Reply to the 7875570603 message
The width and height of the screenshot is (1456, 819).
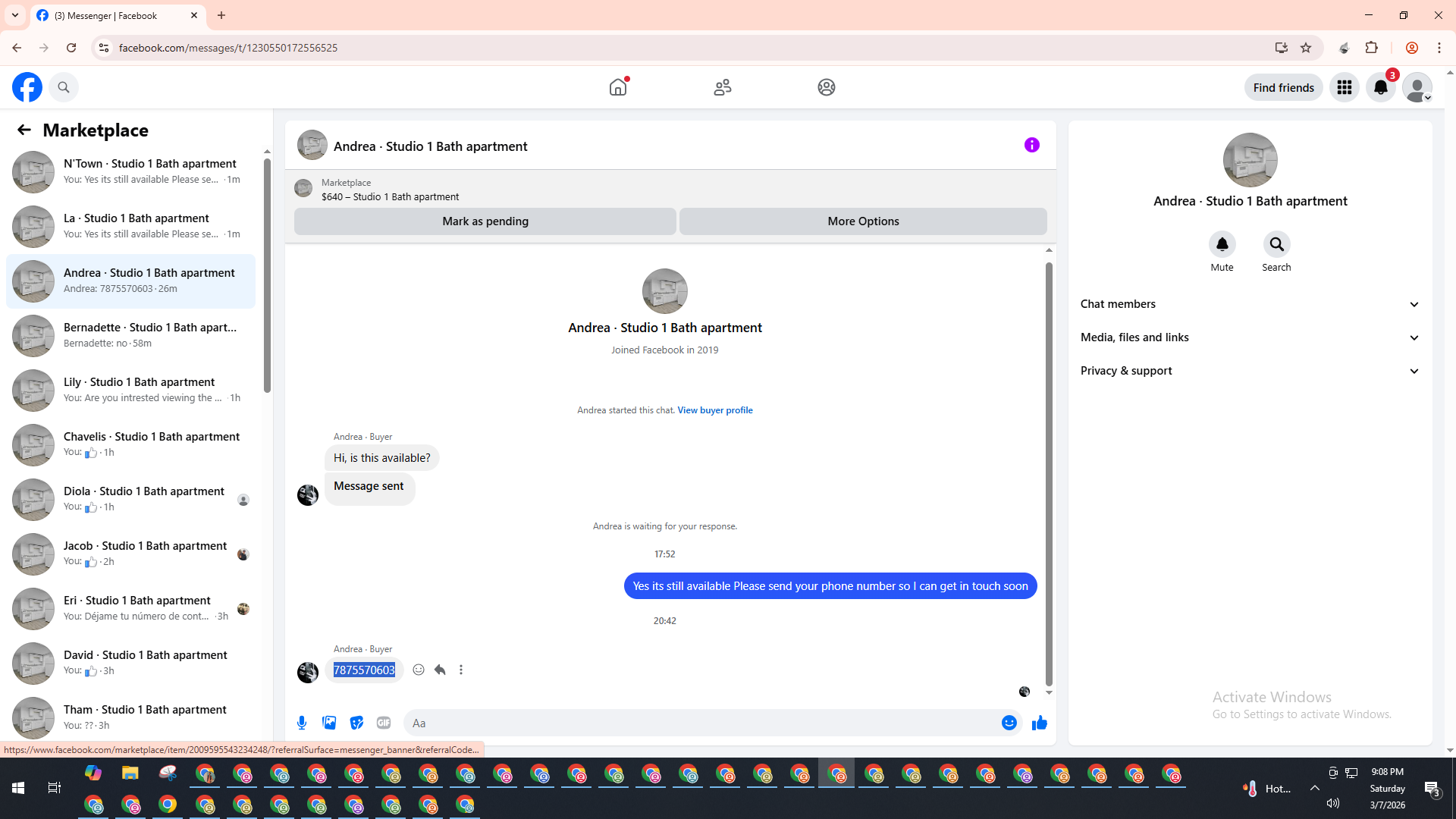pos(440,670)
